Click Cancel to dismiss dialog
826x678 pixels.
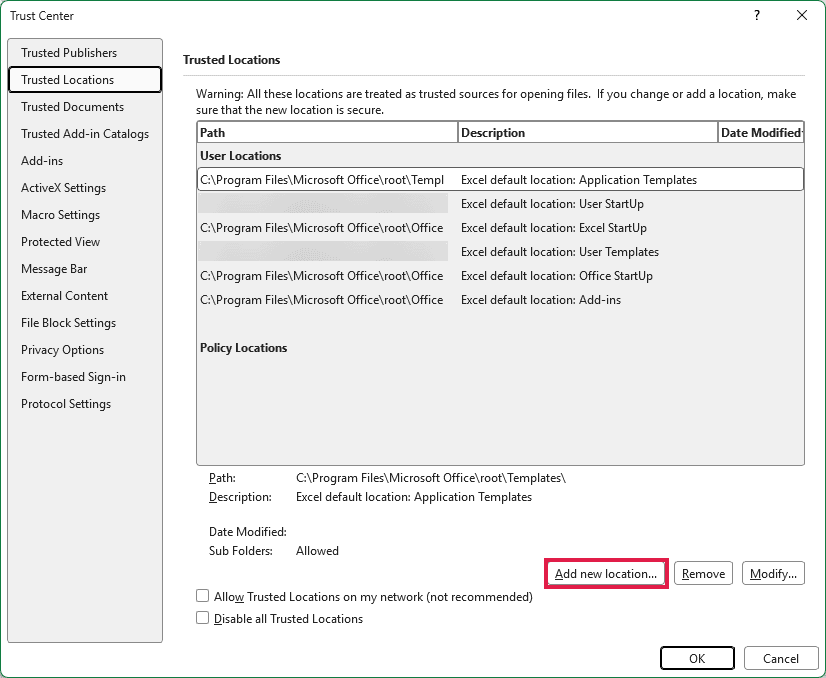click(x=781, y=659)
